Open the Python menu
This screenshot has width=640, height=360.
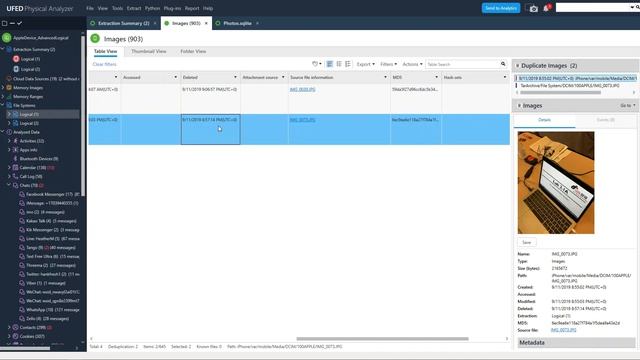(152, 8)
